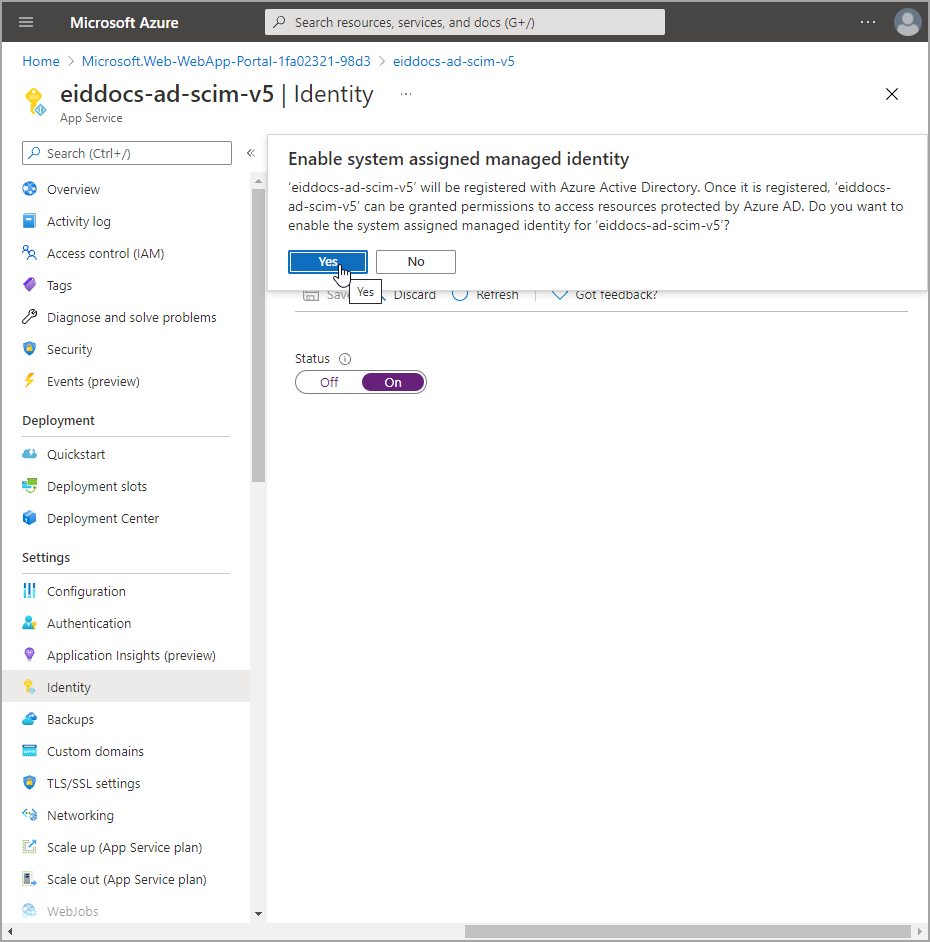The width and height of the screenshot is (930, 942).
Task: Collapse the sidebar with double chevron
Action: coord(251,153)
